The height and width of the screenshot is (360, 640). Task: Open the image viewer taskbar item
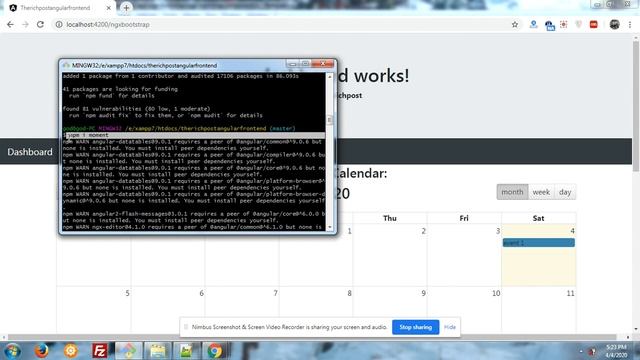tap(186, 351)
